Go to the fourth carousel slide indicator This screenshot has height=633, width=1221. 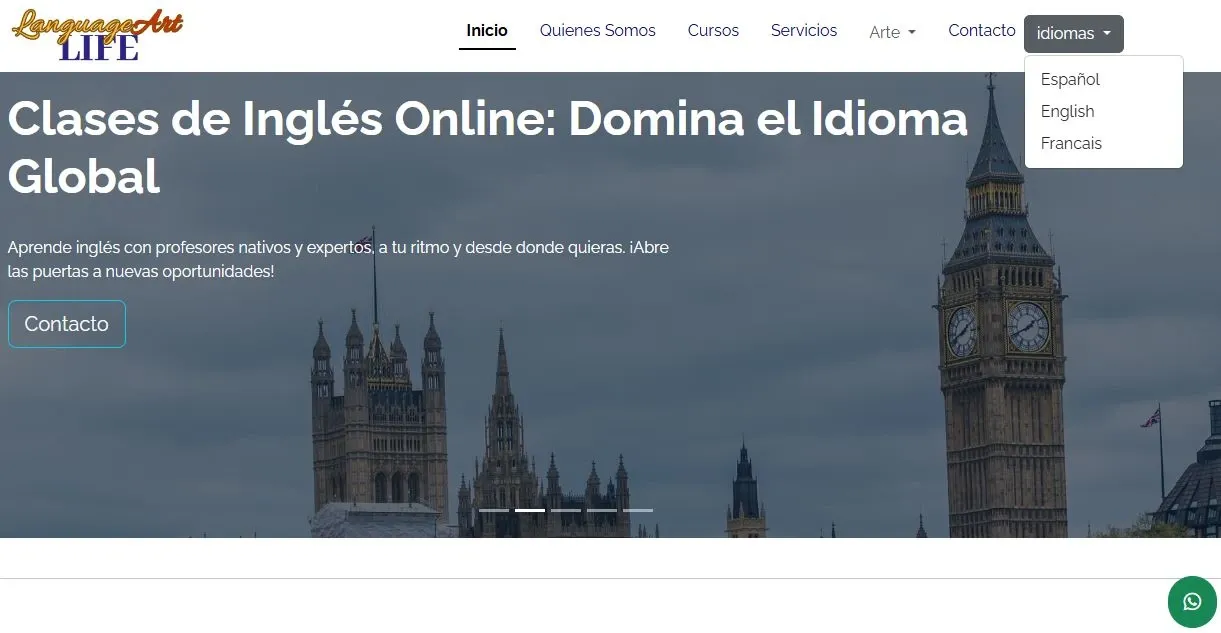pyautogui.click(x=602, y=510)
